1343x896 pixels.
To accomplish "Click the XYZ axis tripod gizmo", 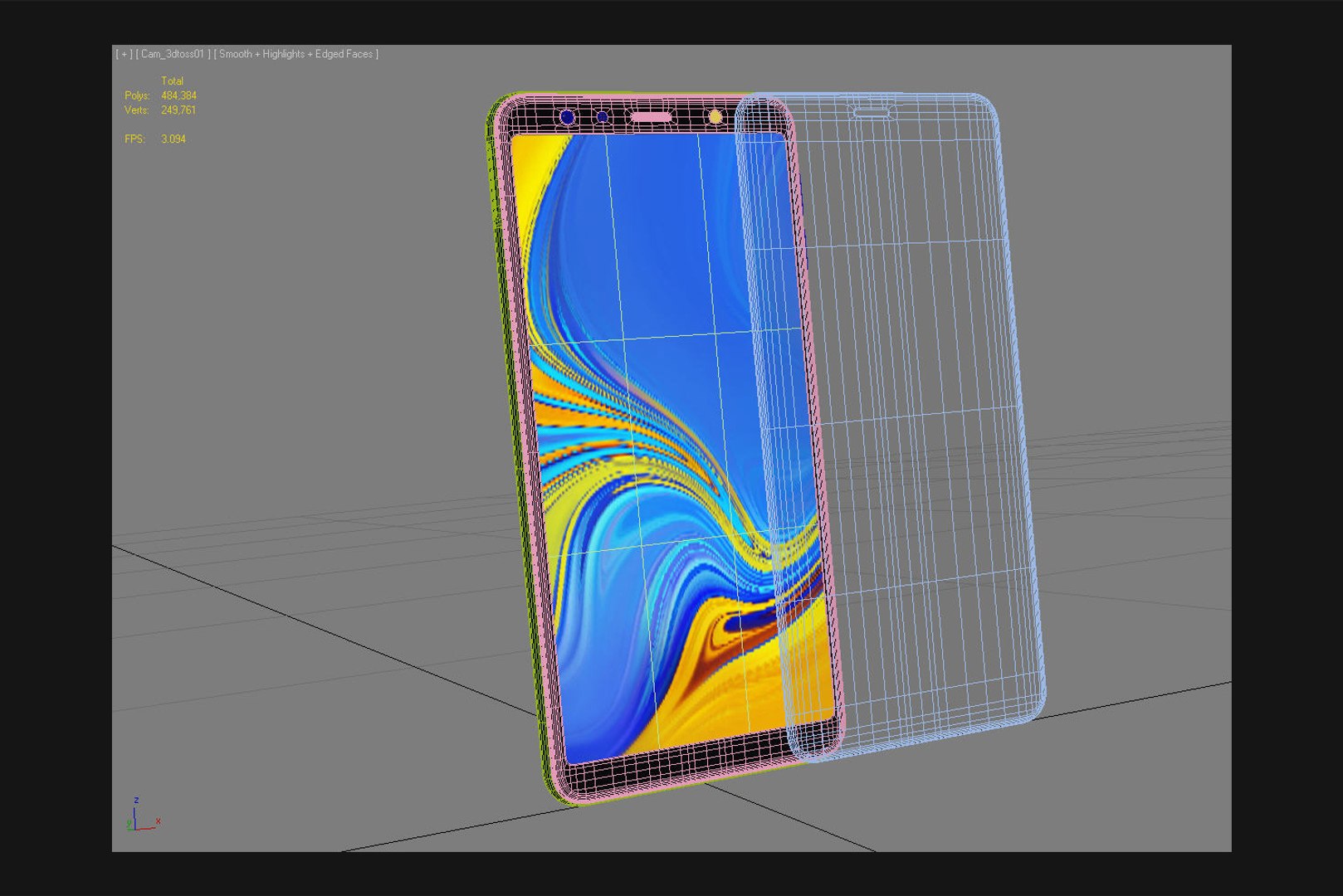I will 142,814.
